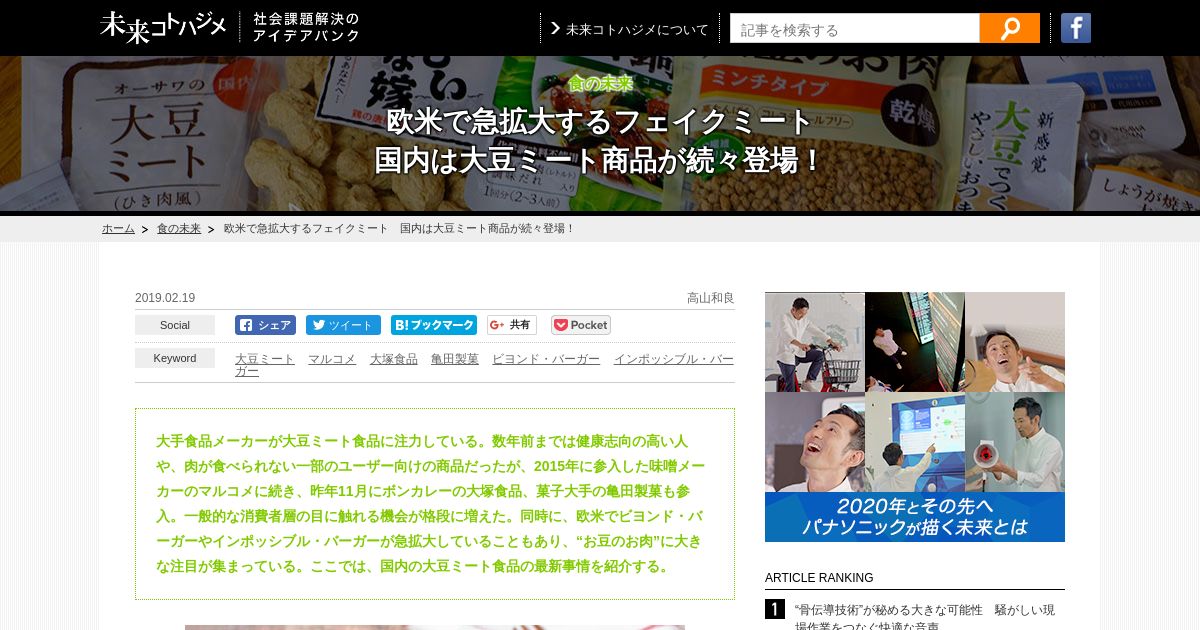The height and width of the screenshot is (630, 1200).
Task: Share article with Facebook シェア button
Action: coord(265,325)
